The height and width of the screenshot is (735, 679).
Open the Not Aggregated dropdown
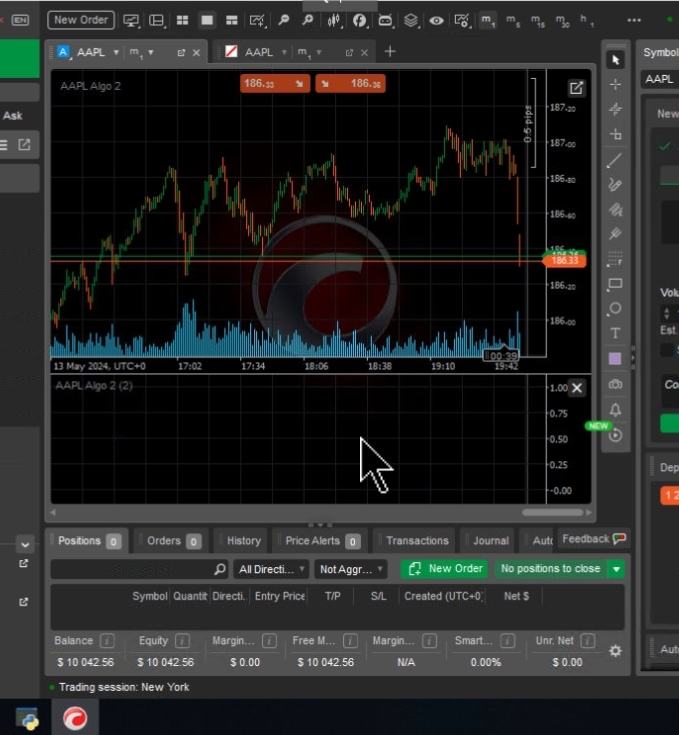coord(351,569)
